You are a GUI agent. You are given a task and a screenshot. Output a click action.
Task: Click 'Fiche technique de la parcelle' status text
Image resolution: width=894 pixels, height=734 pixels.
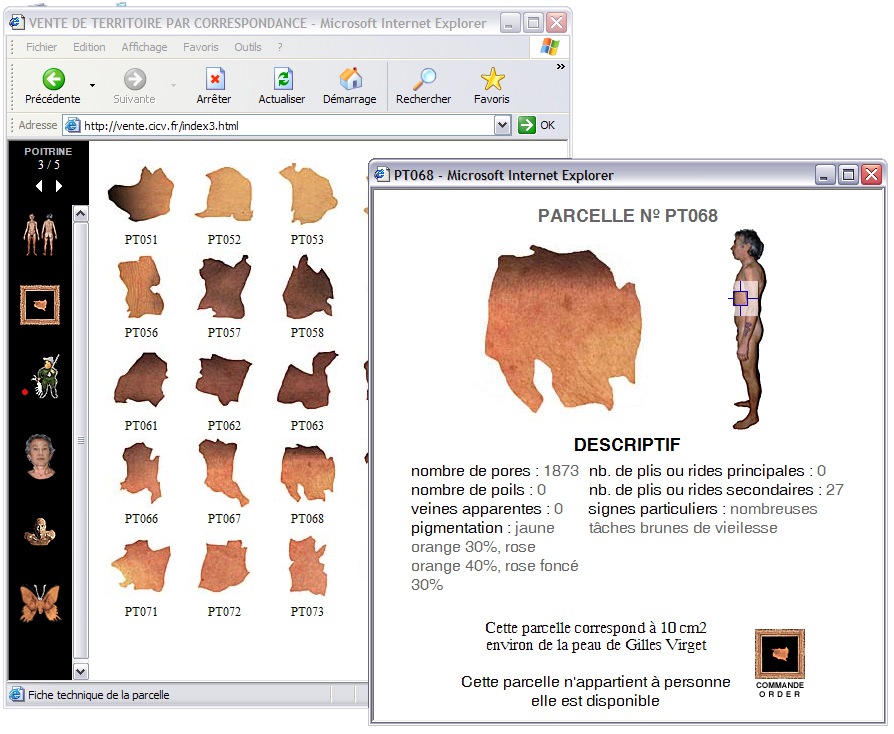click(99, 695)
